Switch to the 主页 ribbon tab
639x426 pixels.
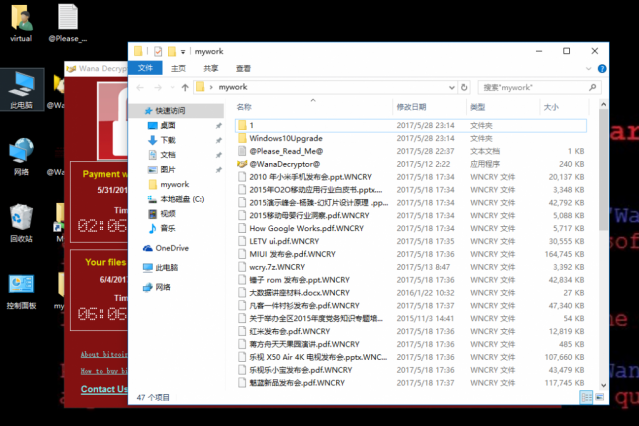pos(178,68)
